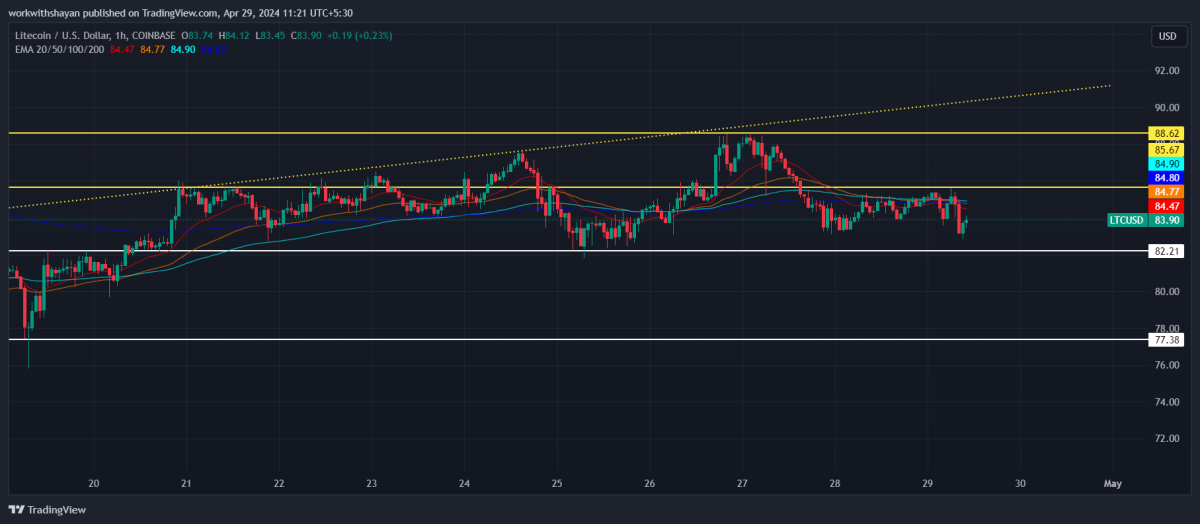
Task: Select the yellow 88.62 price level label
Action: click(x=1166, y=133)
